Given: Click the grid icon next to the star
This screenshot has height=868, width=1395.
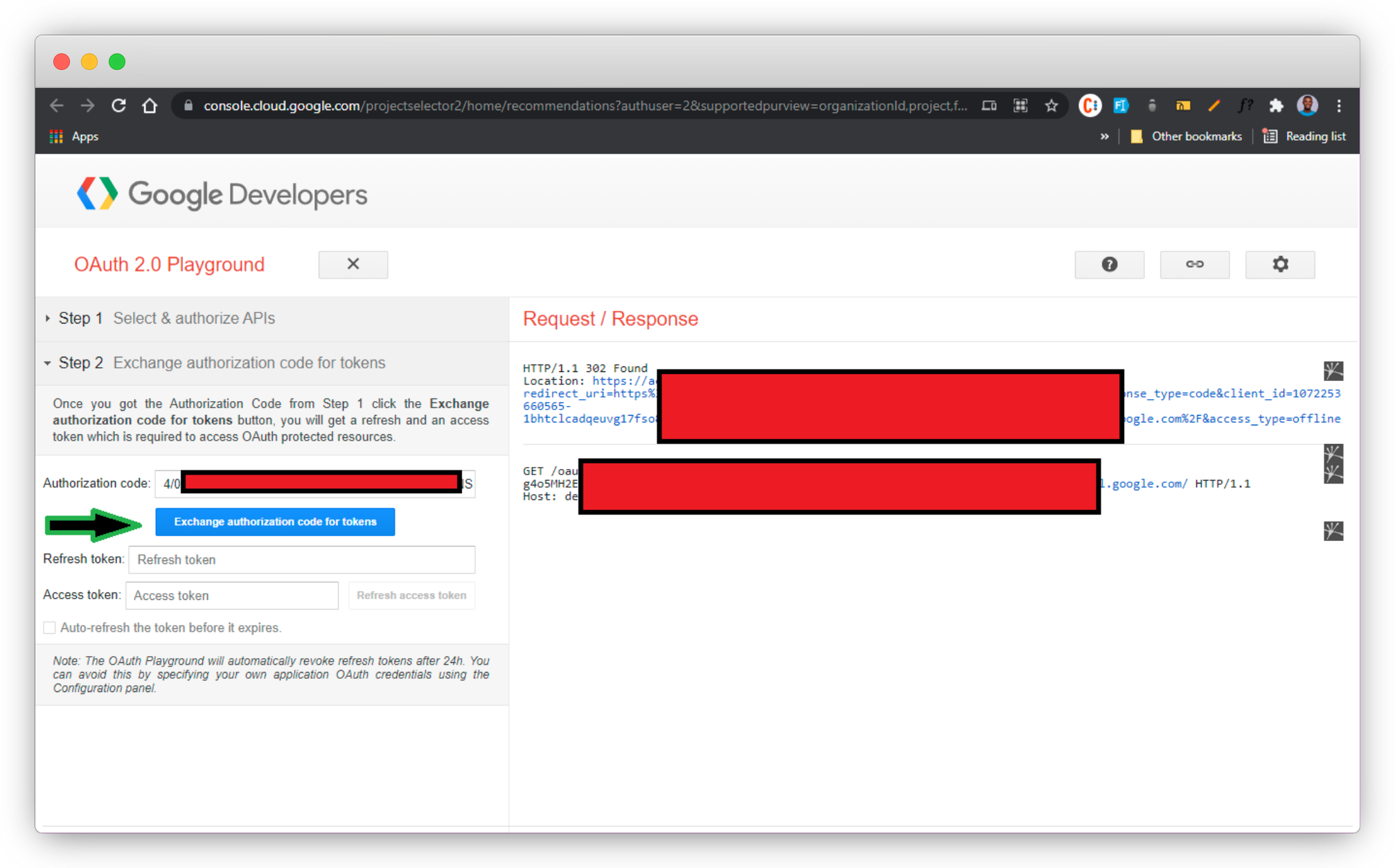Looking at the screenshot, I should pos(1020,105).
